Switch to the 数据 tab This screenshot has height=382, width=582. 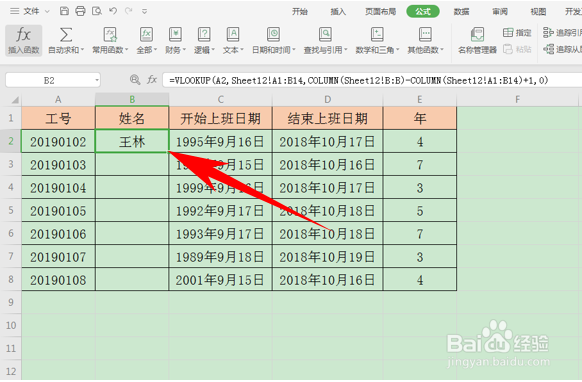(x=461, y=12)
